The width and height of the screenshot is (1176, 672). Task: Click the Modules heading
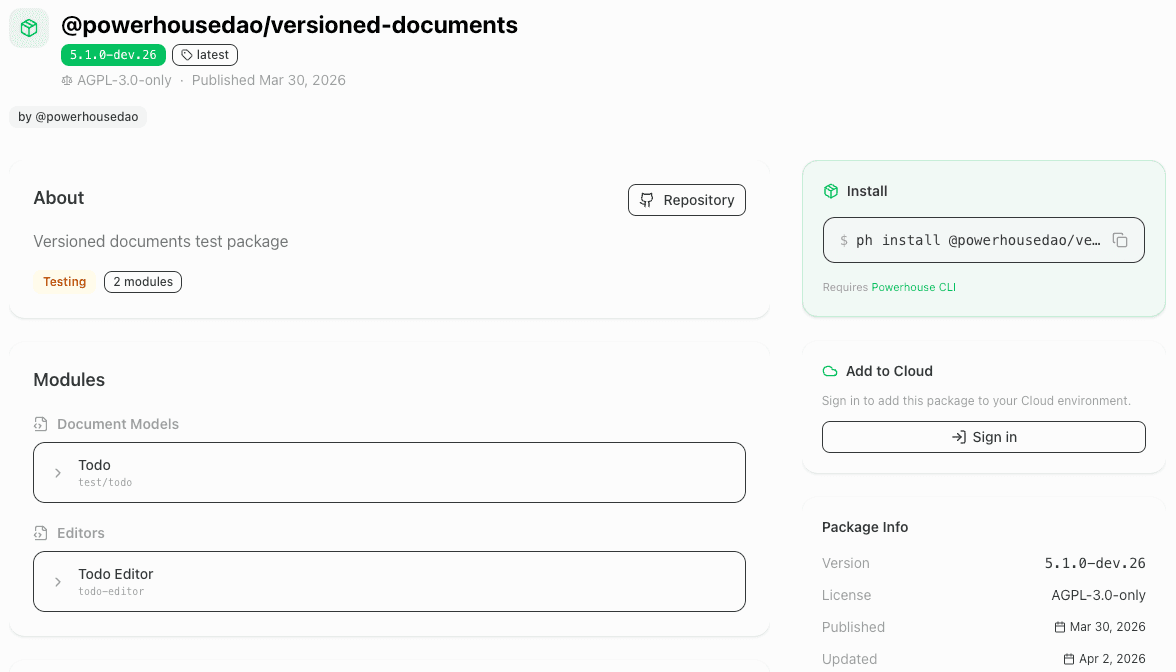[x=69, y=380]
